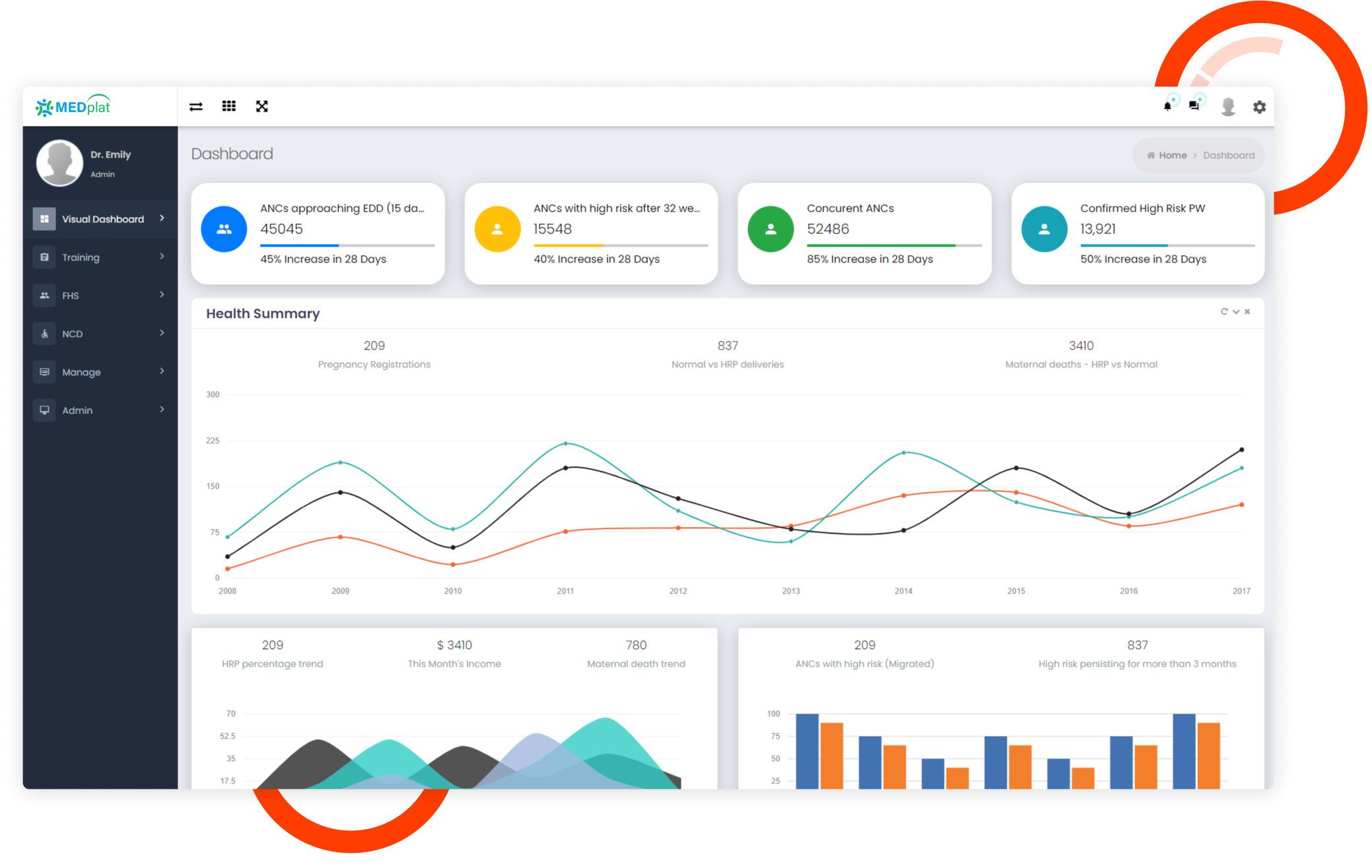This screenshot has height=868, width=1372.
Task: Click the settings gear icon
Action: pyautogui.click(x=1259, y=107)
